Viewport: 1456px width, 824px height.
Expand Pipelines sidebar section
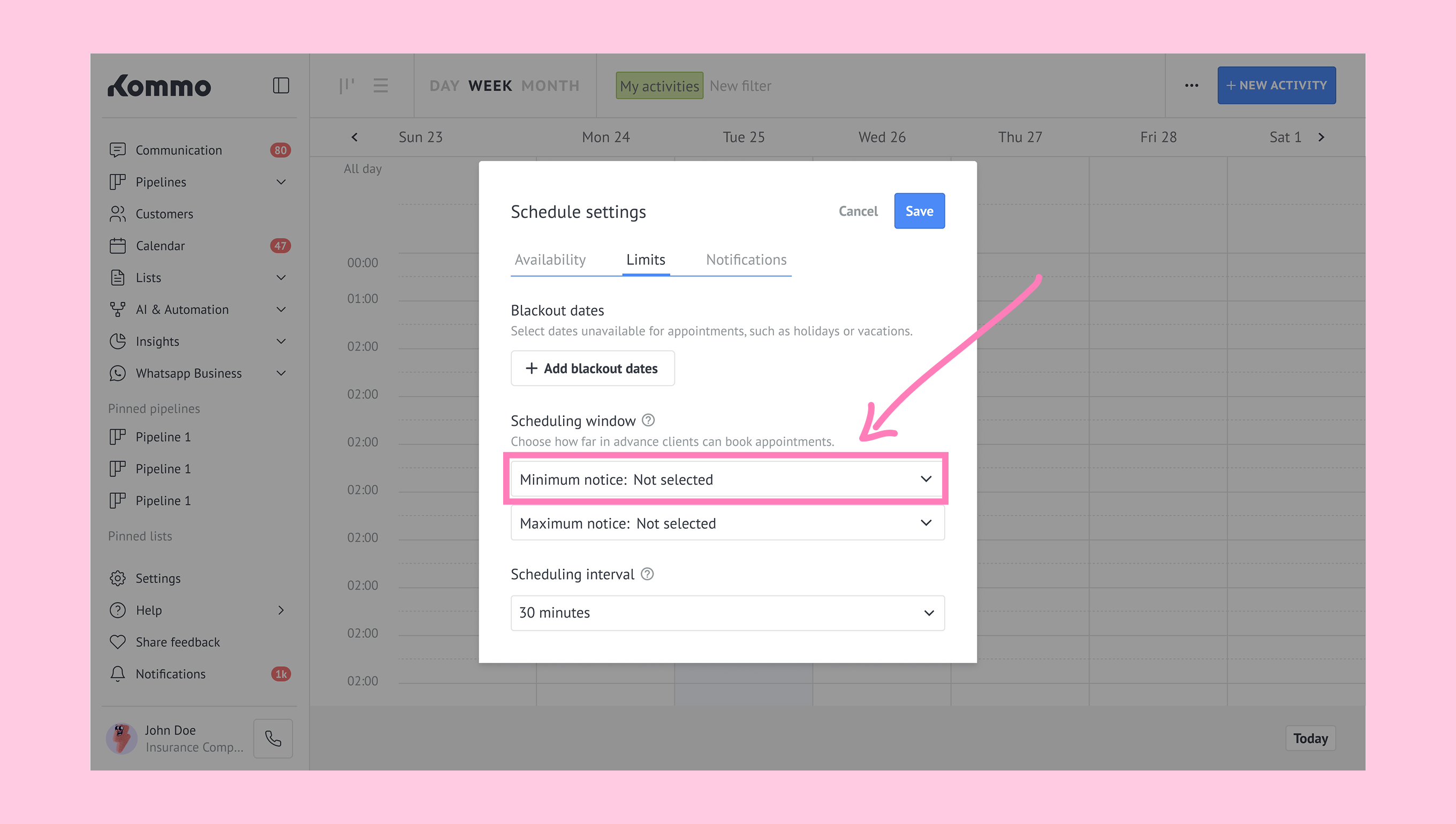click(281, 182)
